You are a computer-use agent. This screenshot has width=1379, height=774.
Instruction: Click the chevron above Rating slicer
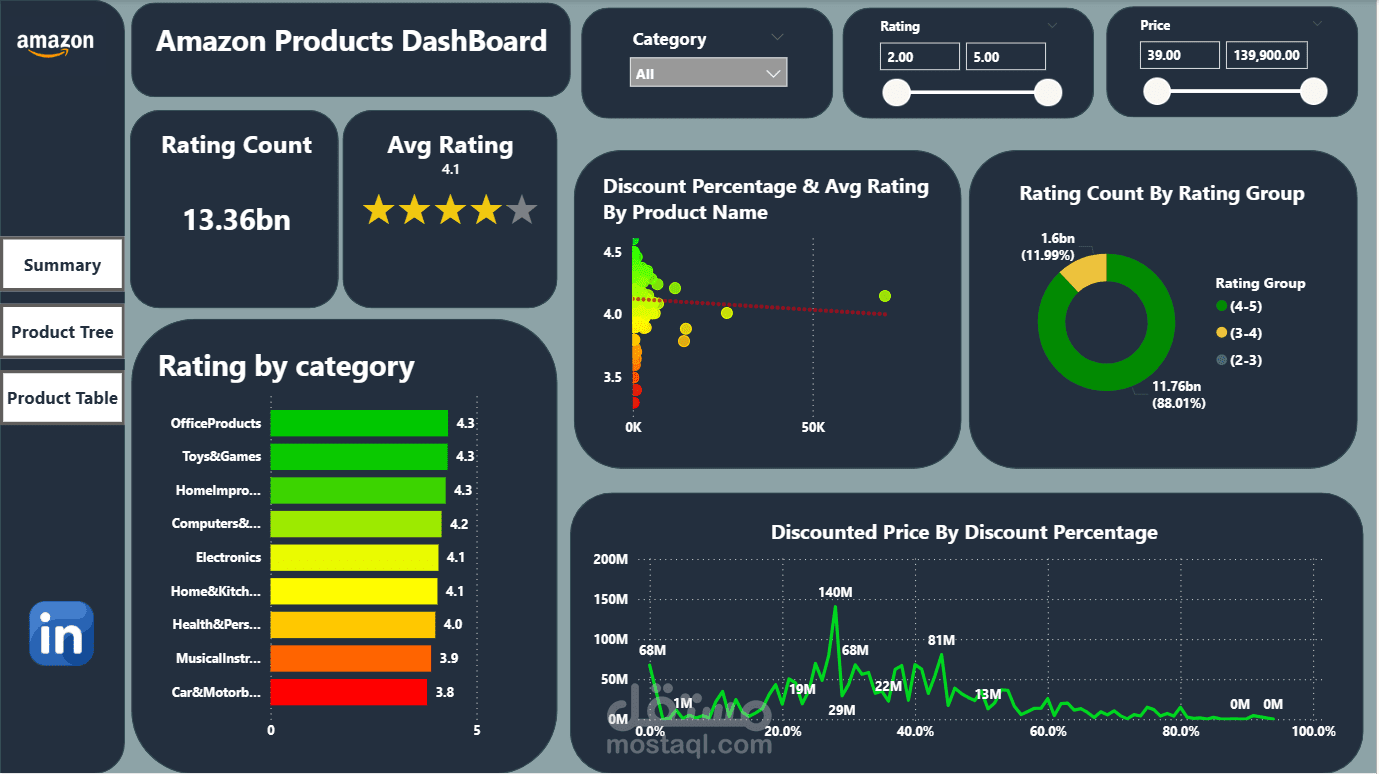1052,25
